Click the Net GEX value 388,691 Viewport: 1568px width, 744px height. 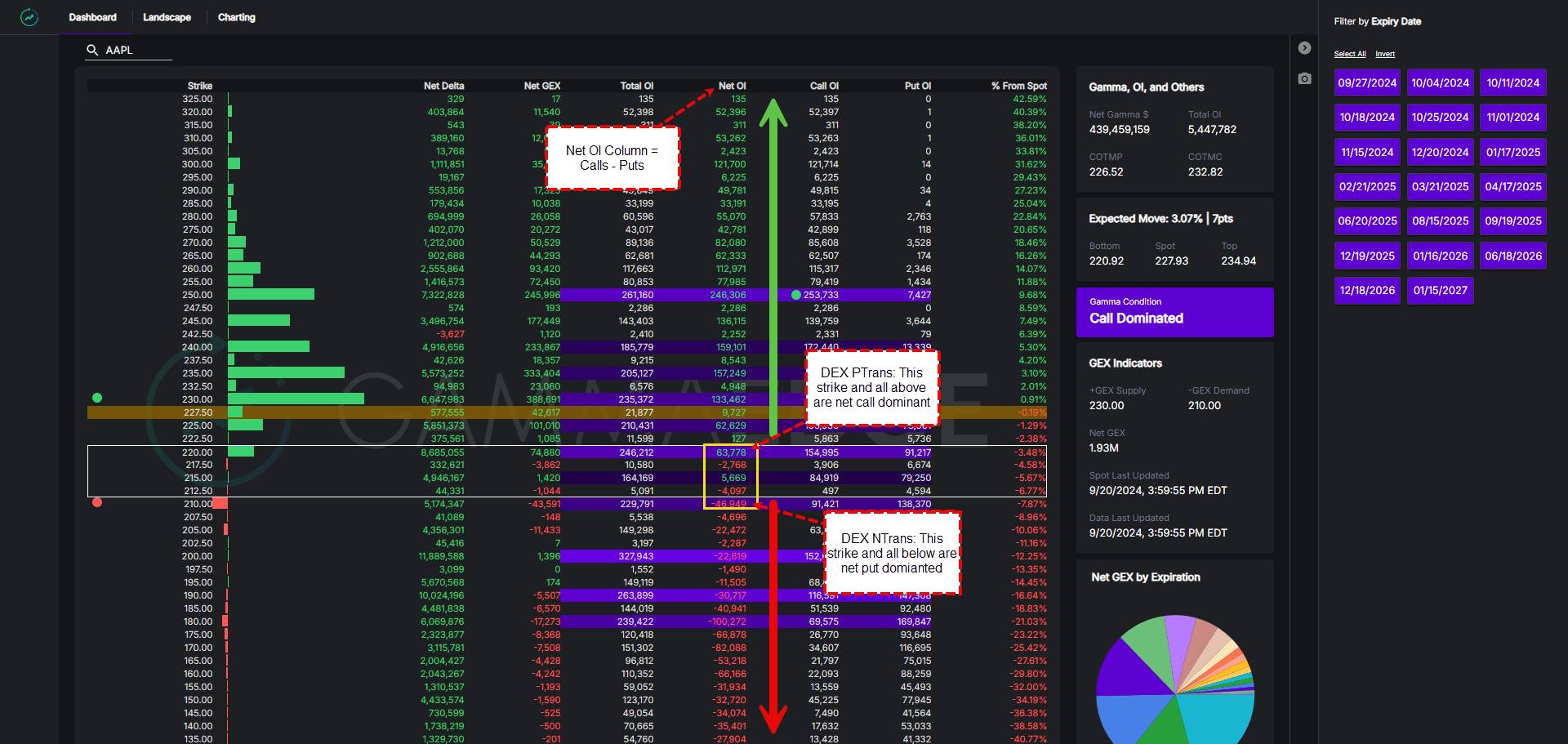[543, 399]
